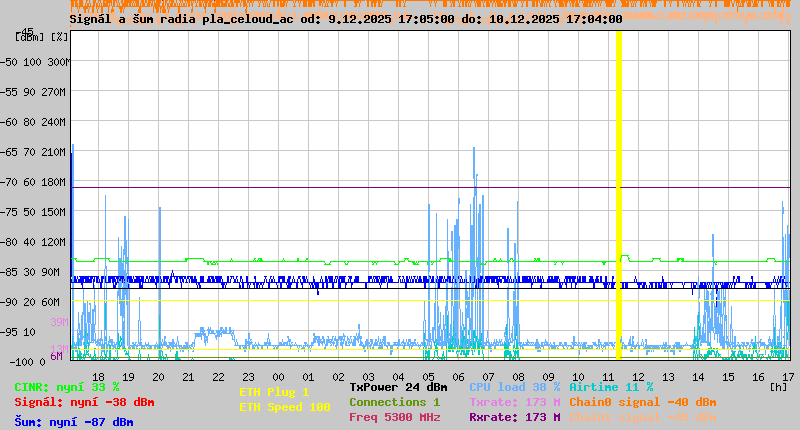The height and width of the screenshot is (430, 800).
Task: Click the 'Freq 5300 MHz' legend label
Action: (x=394, y=417)
